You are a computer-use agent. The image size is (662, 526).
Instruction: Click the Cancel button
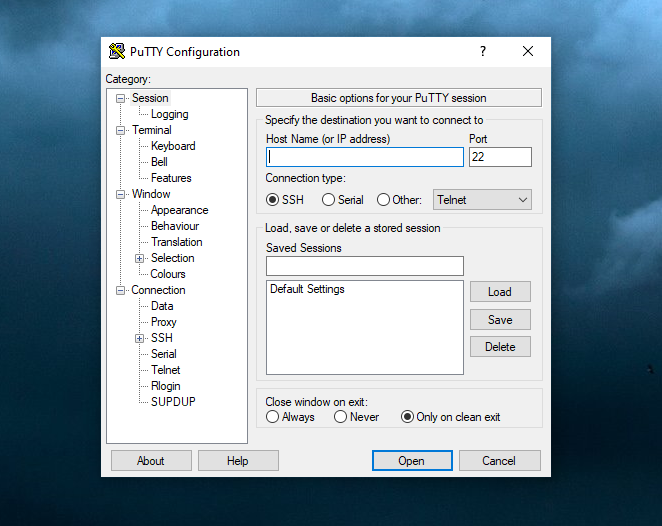499,461
